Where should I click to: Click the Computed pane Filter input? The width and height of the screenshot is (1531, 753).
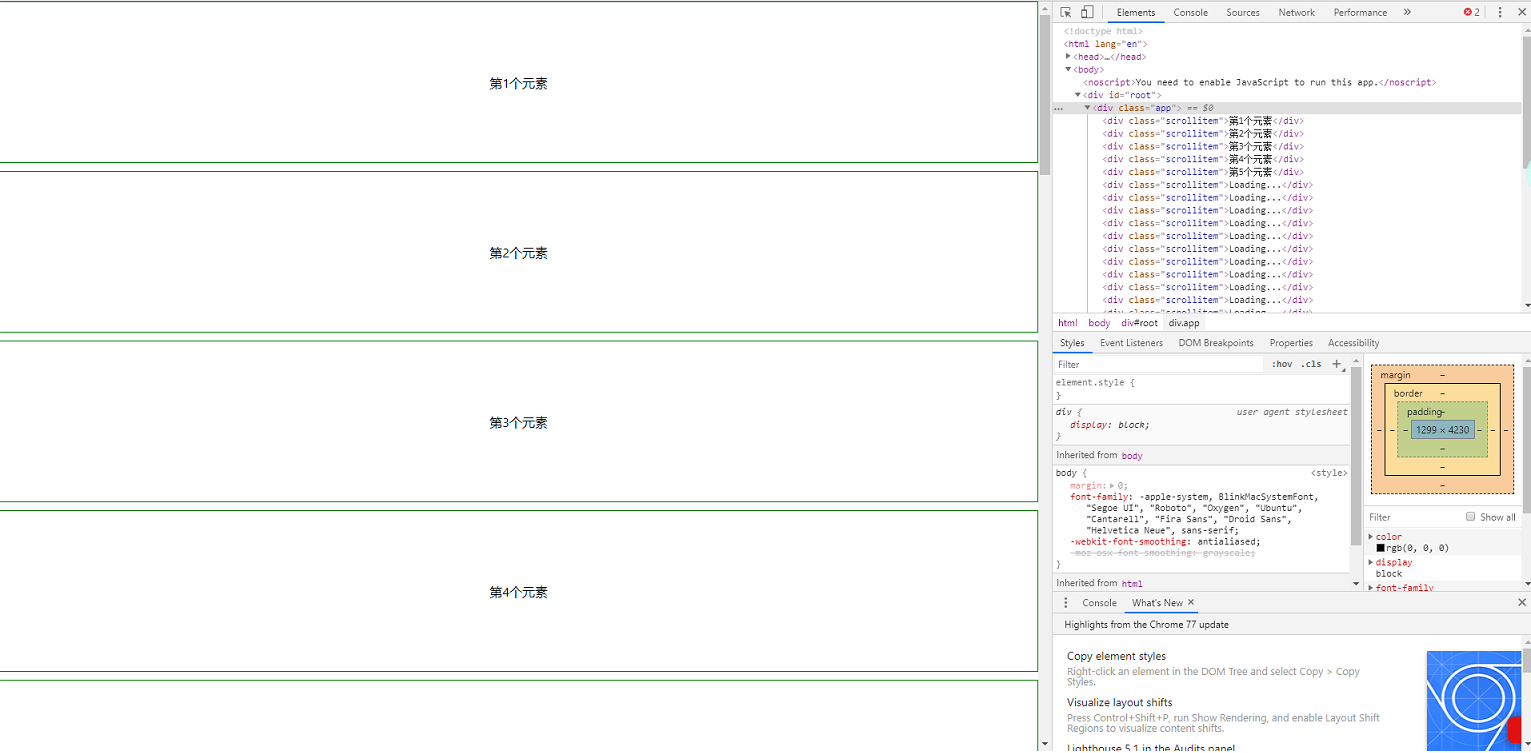(1413, 517)
